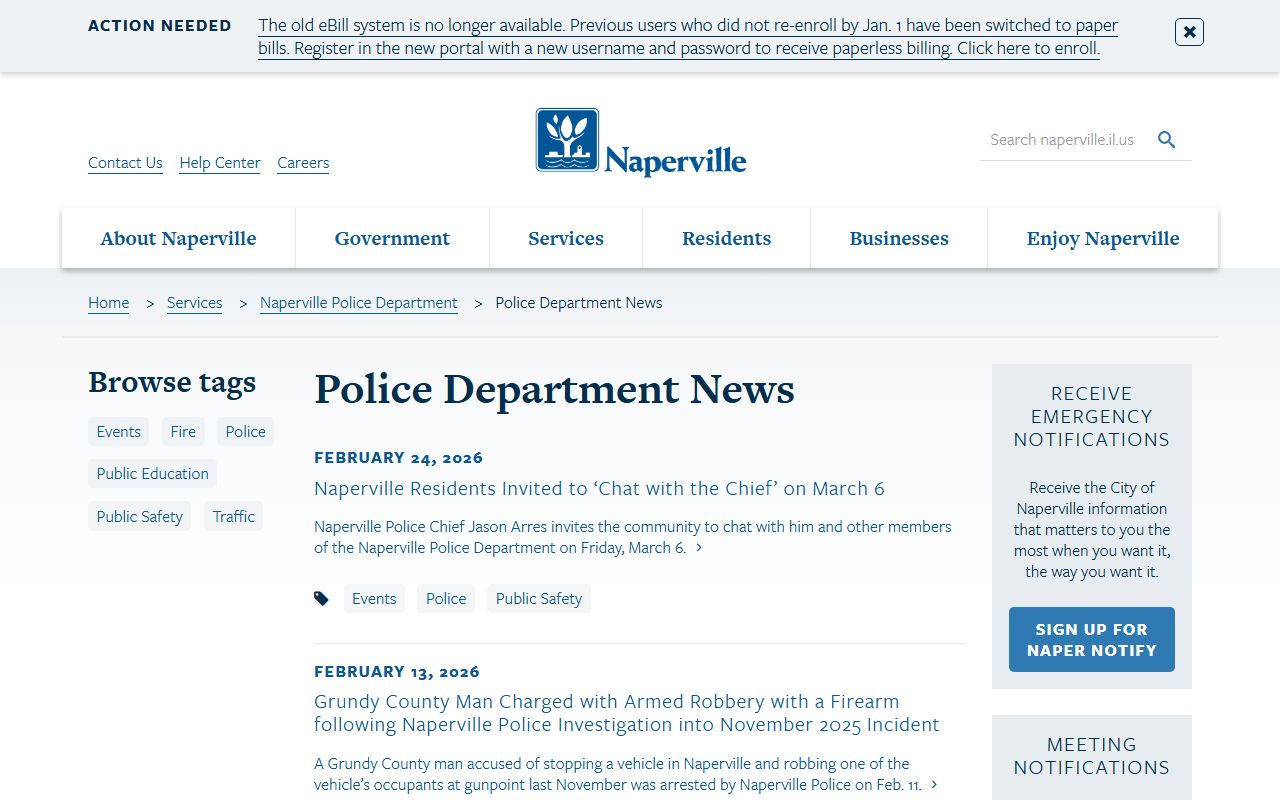Go to Services breadcrumb

(194, 303)
